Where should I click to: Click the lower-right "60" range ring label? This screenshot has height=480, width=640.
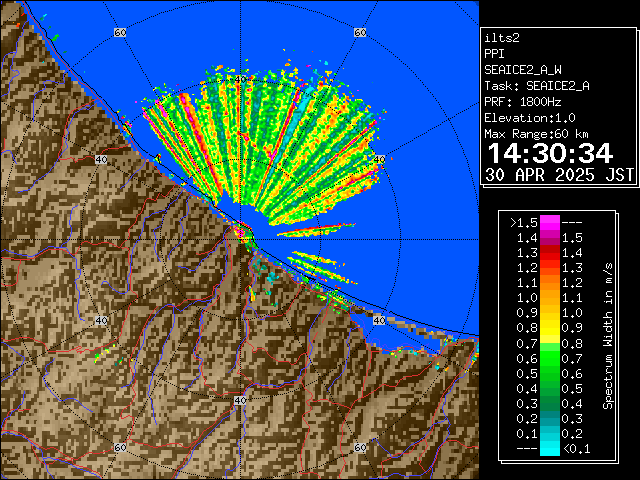pos(360,447)
